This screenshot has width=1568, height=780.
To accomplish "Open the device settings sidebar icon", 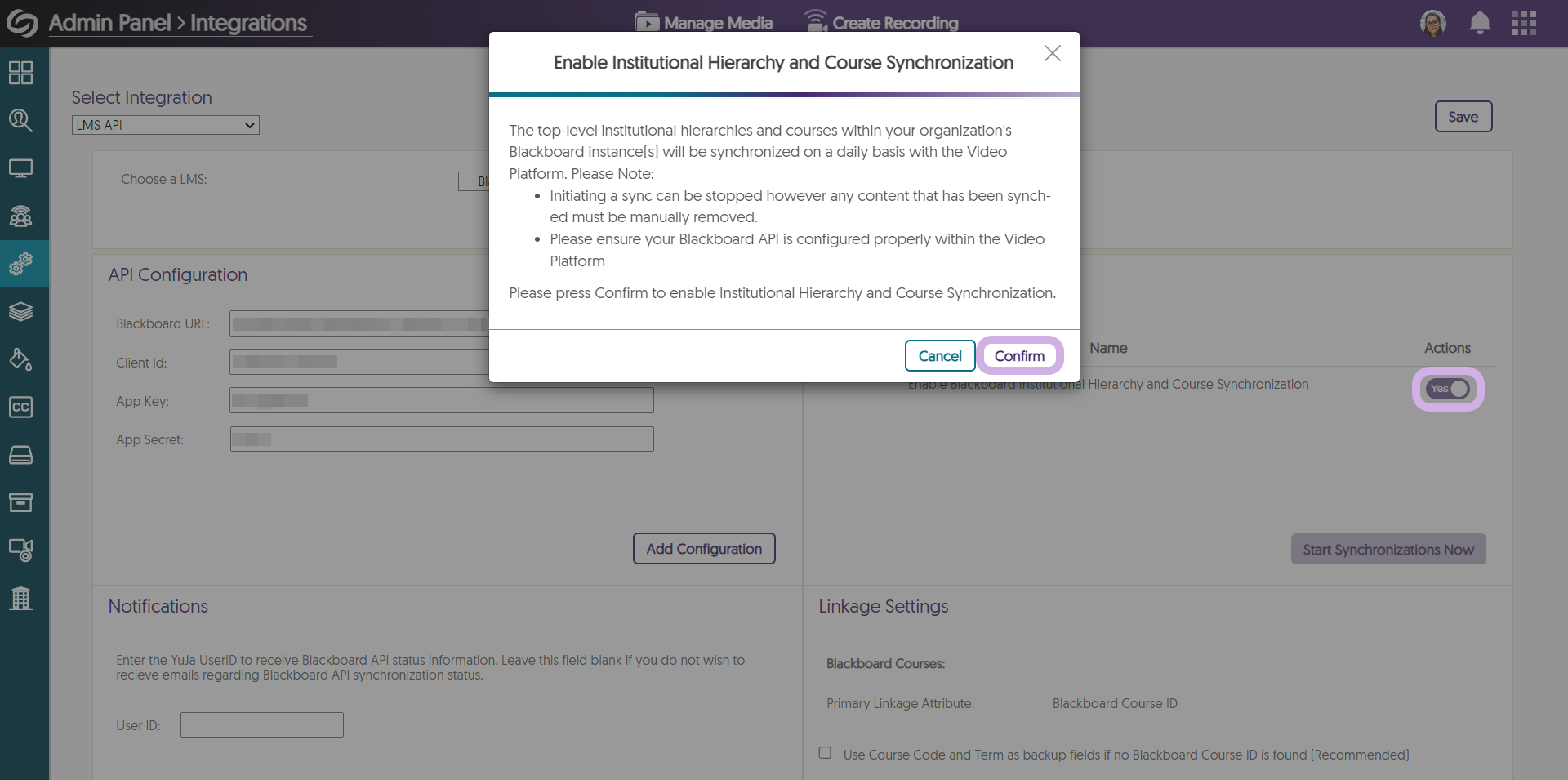I will 20,550.
